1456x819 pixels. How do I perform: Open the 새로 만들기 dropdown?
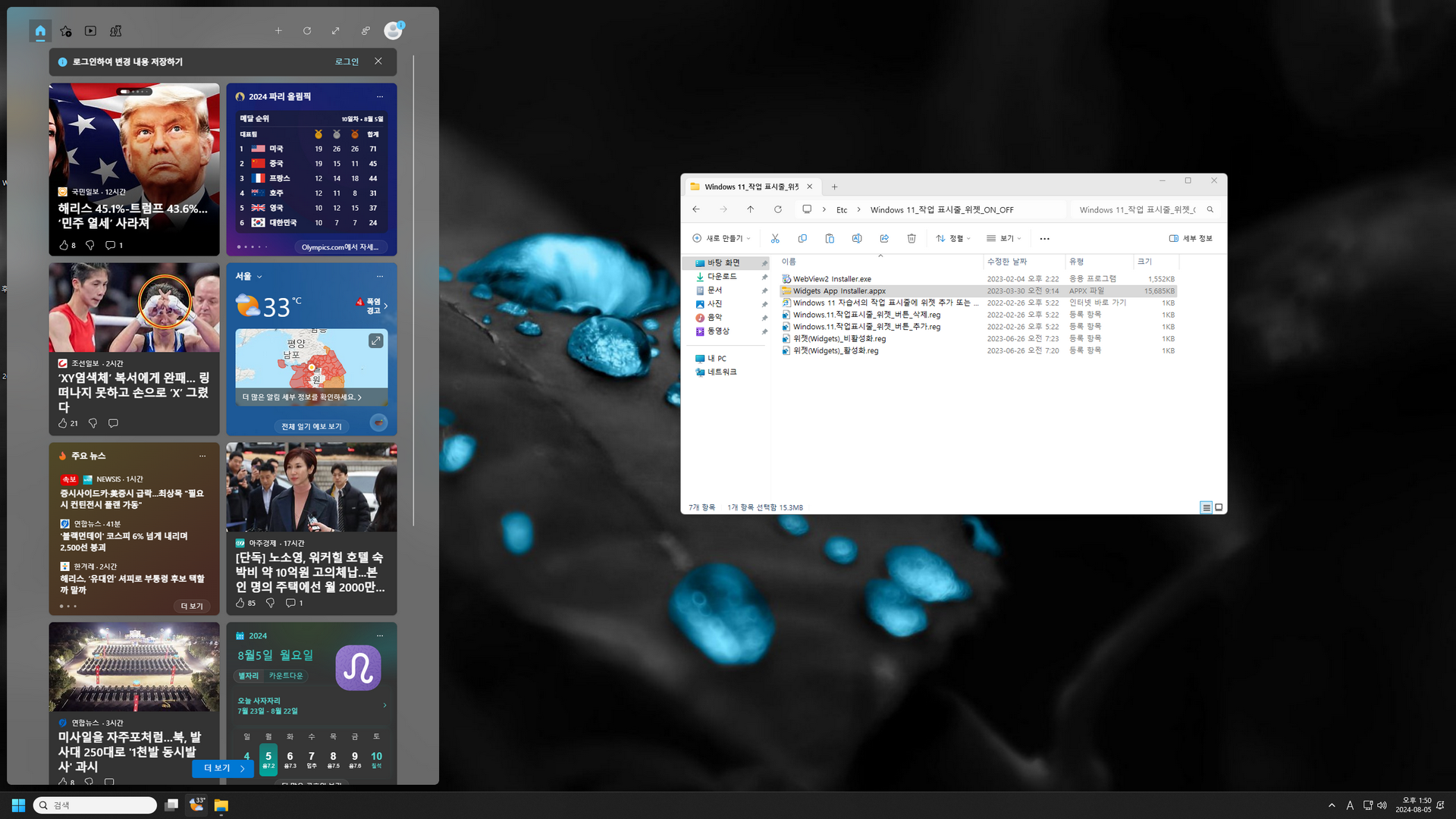pyautogui.click(x=721, y=238)
